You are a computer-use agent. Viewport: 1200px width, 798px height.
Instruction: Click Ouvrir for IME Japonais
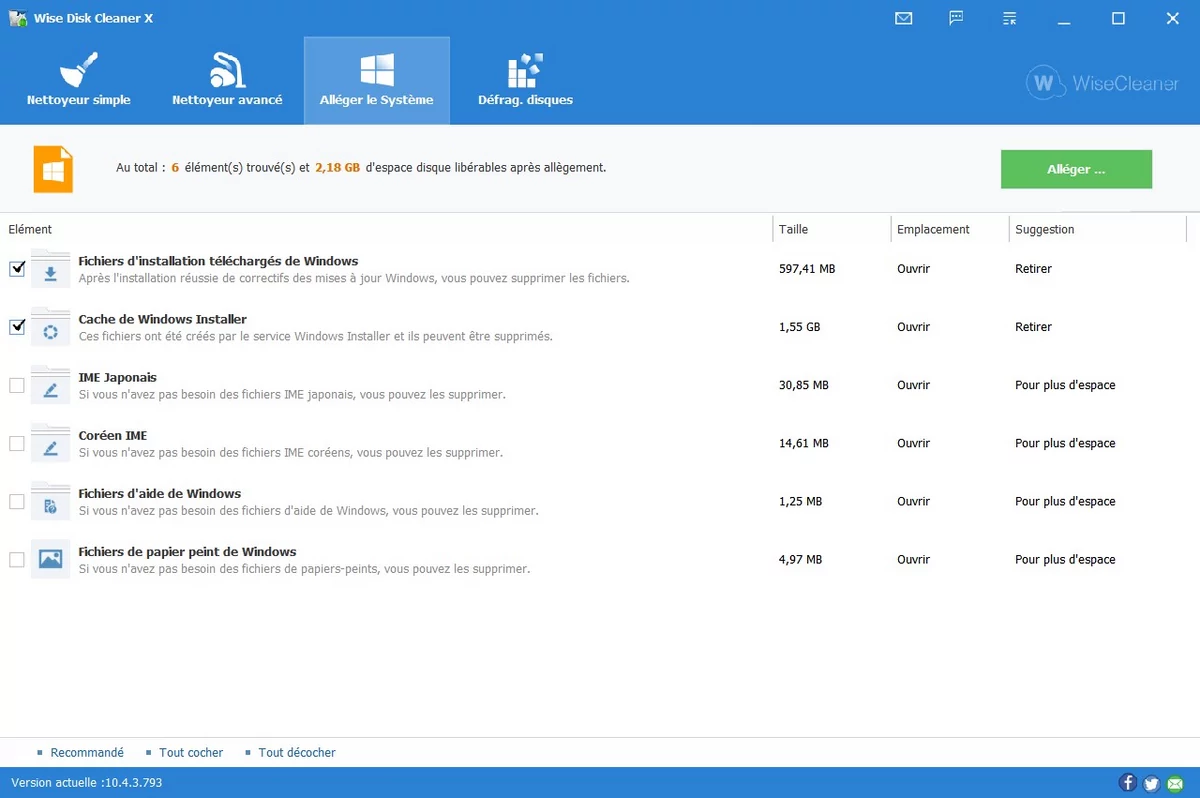[x=913, y=385]
